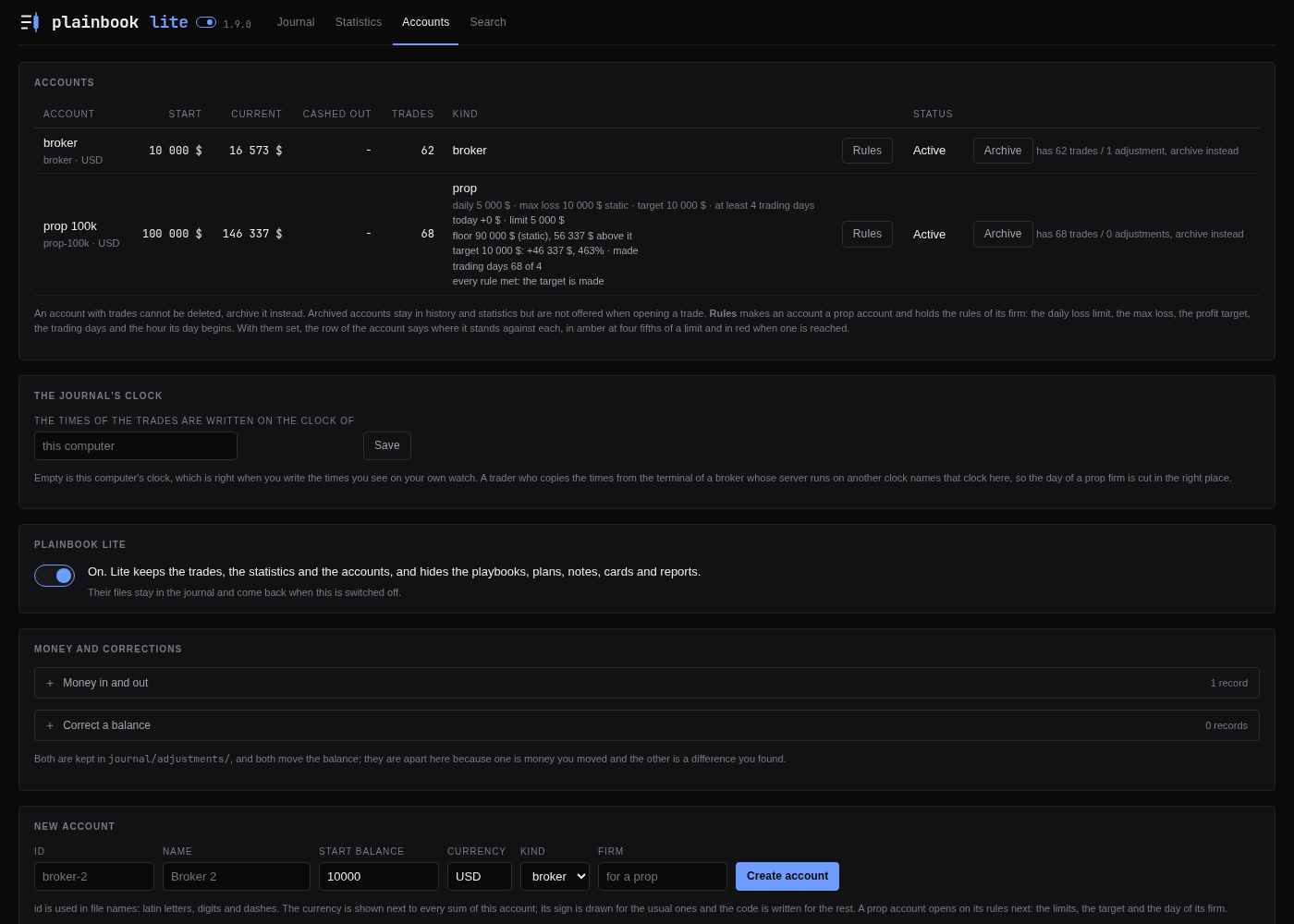This screenshot has width=1294, height=924.
Task: Click the 'floor 90 000 $ (static)' line
Action: (x=543, y=236)
